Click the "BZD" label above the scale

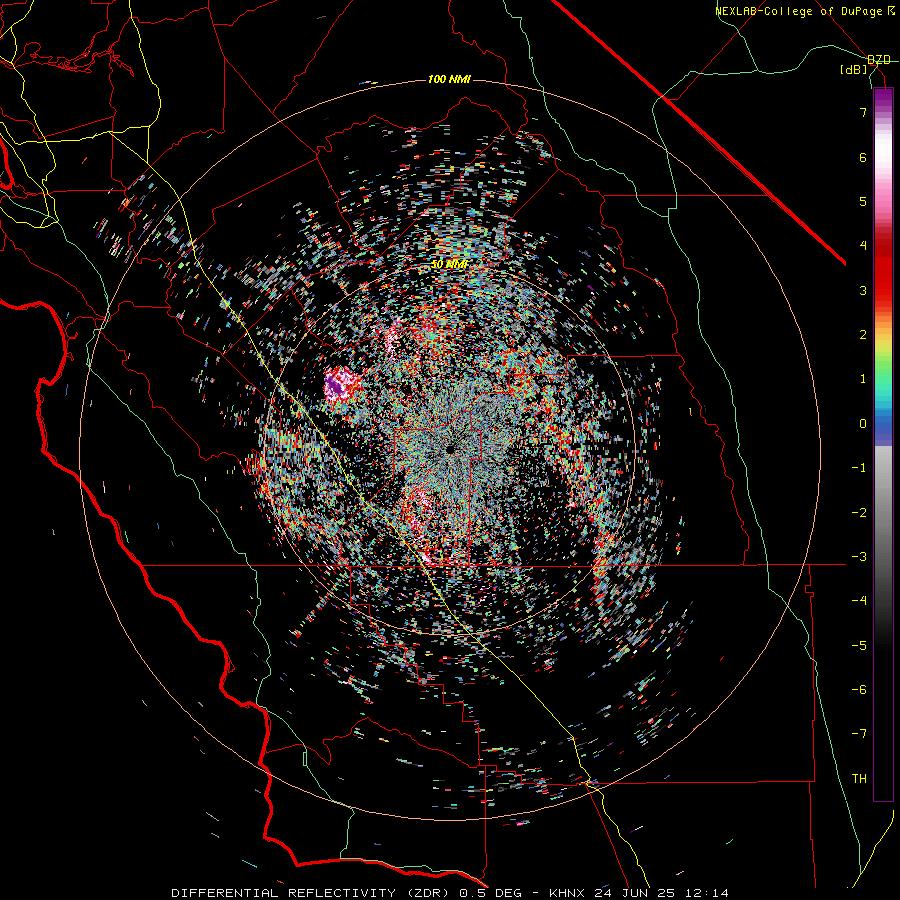(x=879, y=59)
